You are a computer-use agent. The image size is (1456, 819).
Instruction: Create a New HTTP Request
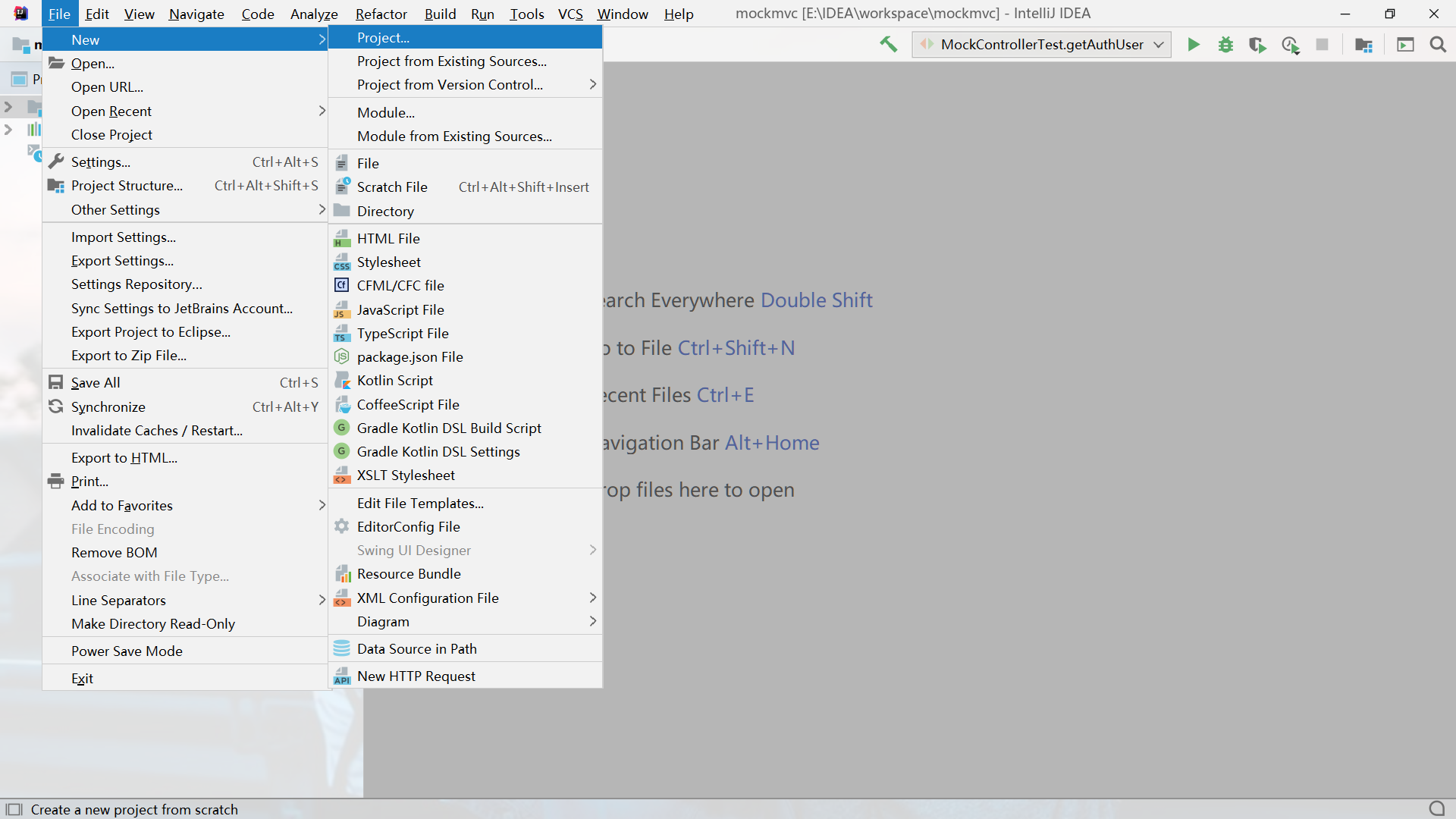466,676
